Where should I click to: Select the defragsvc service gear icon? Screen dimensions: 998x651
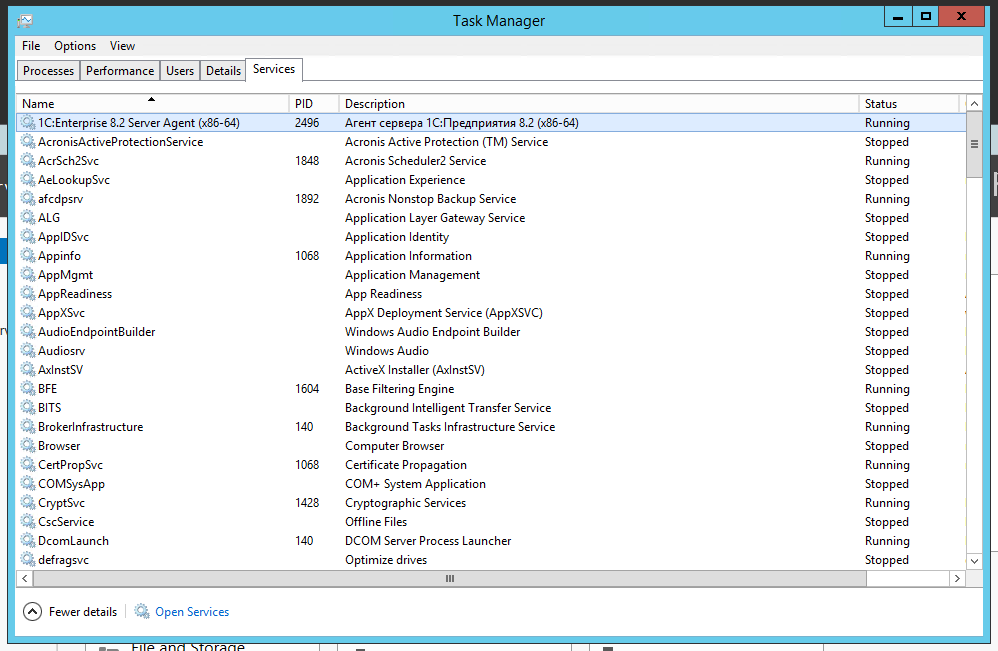(x=27, y=559)
